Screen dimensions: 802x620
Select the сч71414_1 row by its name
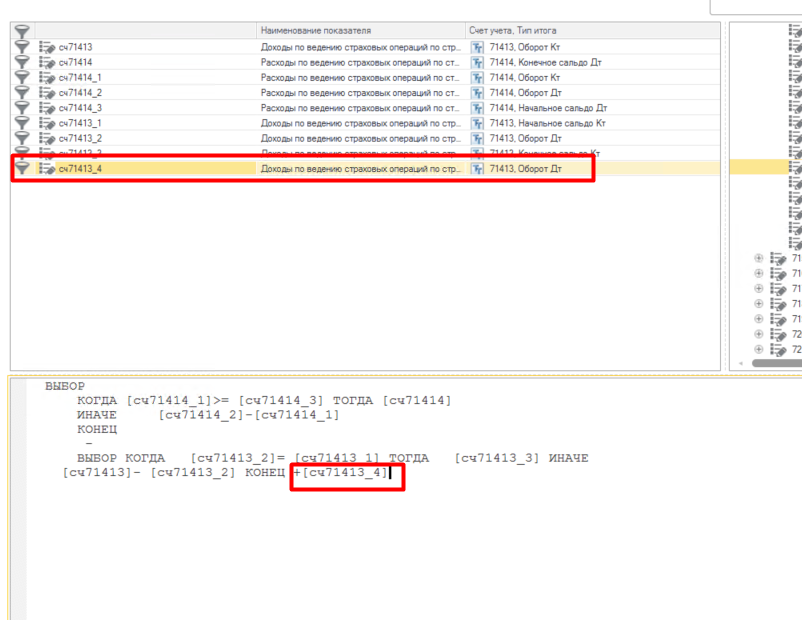pos(80,77)
